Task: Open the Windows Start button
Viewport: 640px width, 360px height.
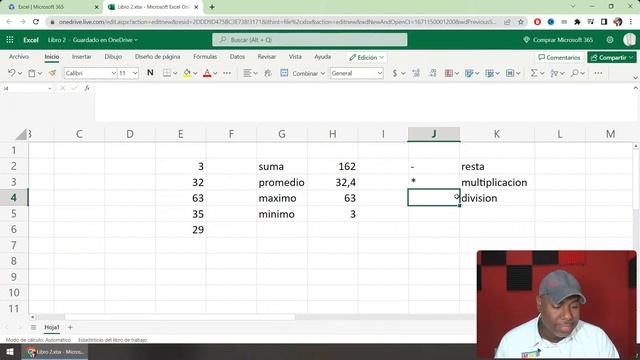Action: (x=10, y=352)
